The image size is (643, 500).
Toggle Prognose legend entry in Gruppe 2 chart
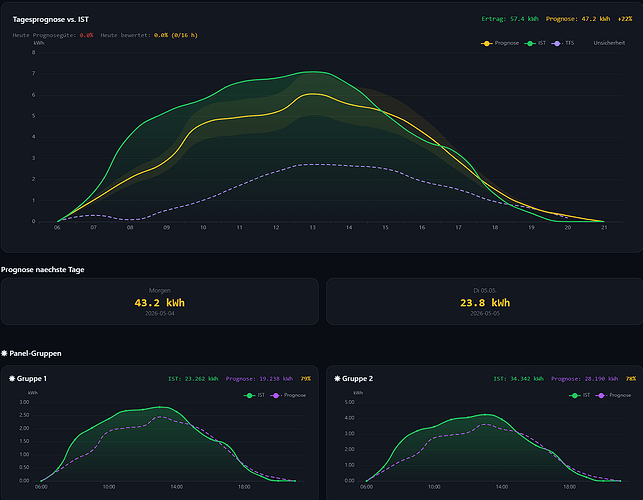coord(613,395)
